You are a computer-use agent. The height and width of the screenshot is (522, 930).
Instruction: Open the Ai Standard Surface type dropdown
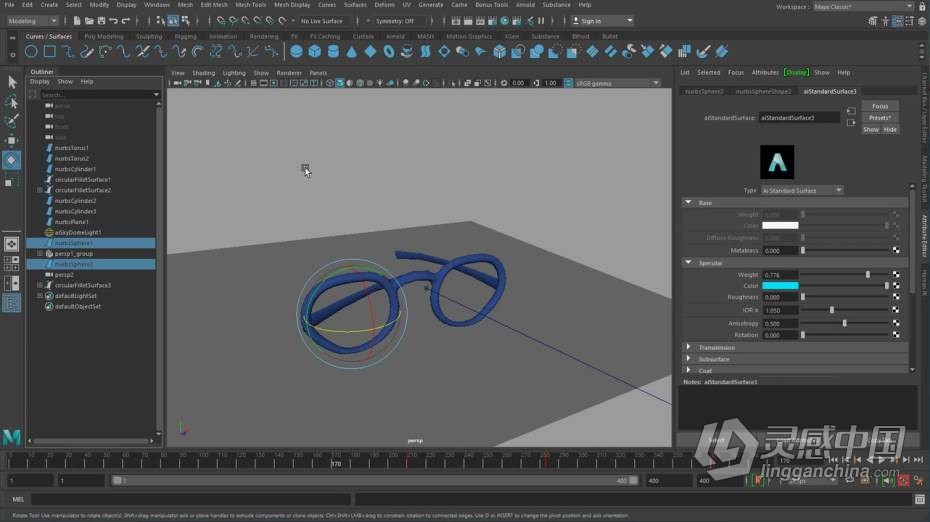click(802, 190)
